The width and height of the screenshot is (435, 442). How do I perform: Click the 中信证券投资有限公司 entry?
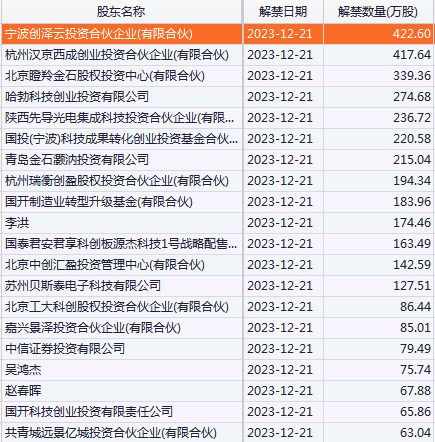tap(65, 349)
